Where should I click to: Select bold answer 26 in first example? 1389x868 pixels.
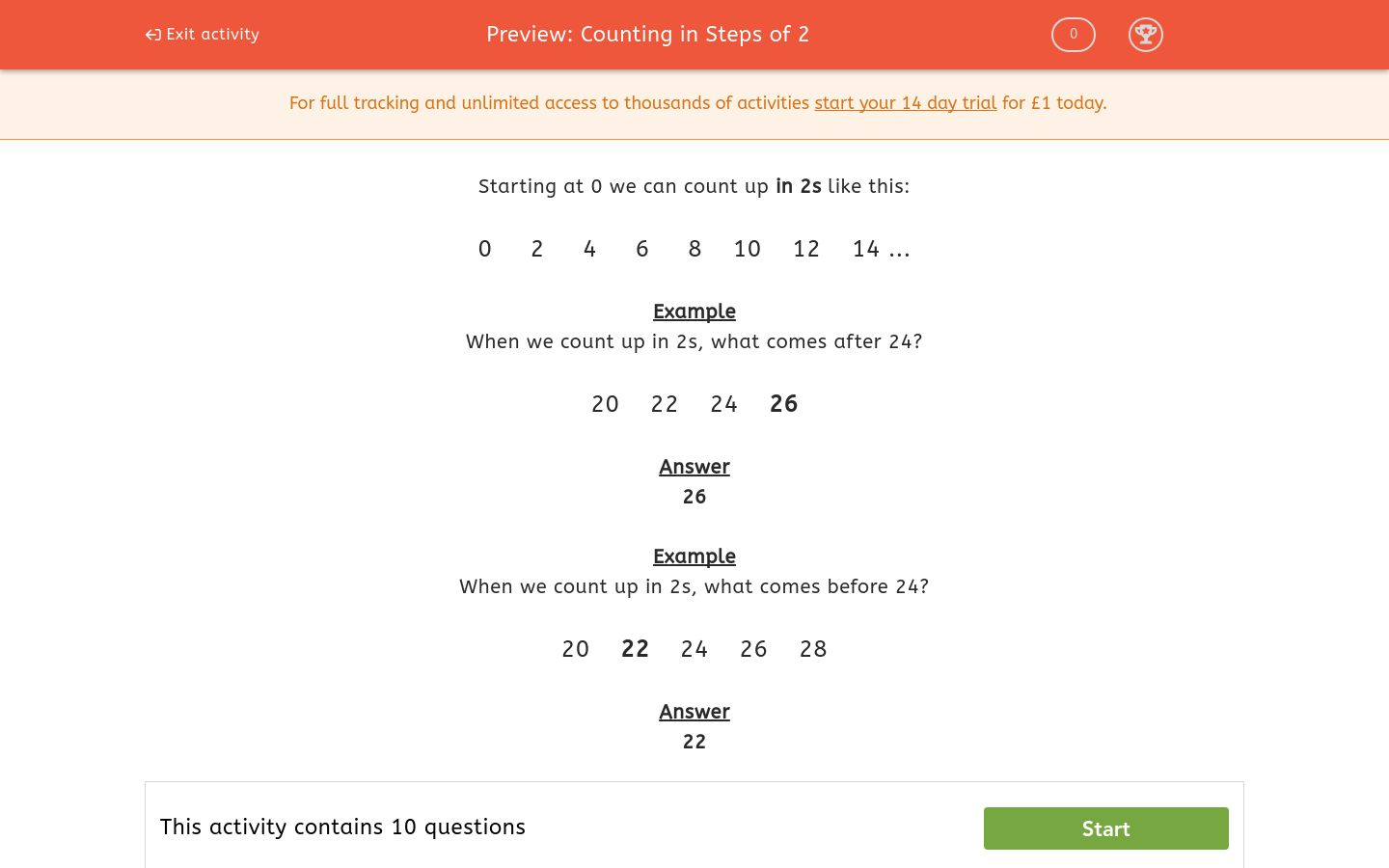(x=783, y=403)
